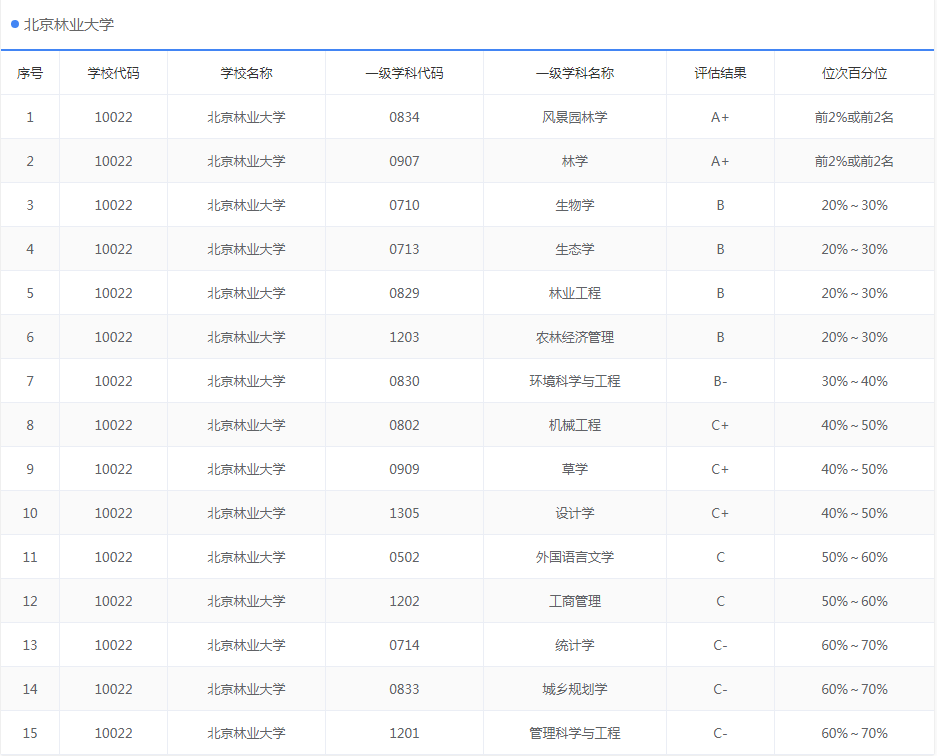Select the 一级学科代码 column header
The width and height of the screenshot is (937, 756).
pyautogui.click(x=403, y=73)
